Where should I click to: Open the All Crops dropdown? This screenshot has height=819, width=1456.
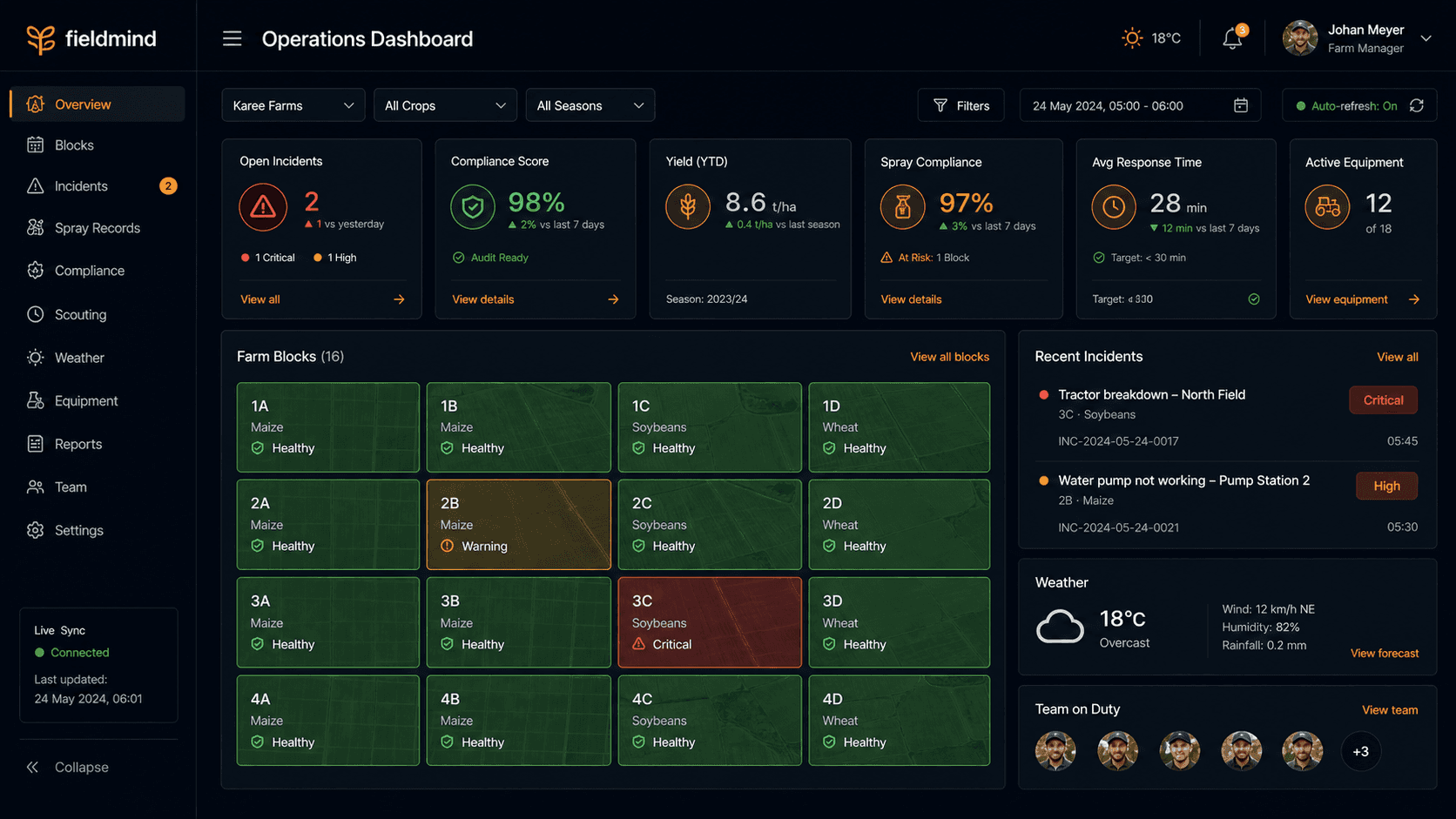point(445,105)
